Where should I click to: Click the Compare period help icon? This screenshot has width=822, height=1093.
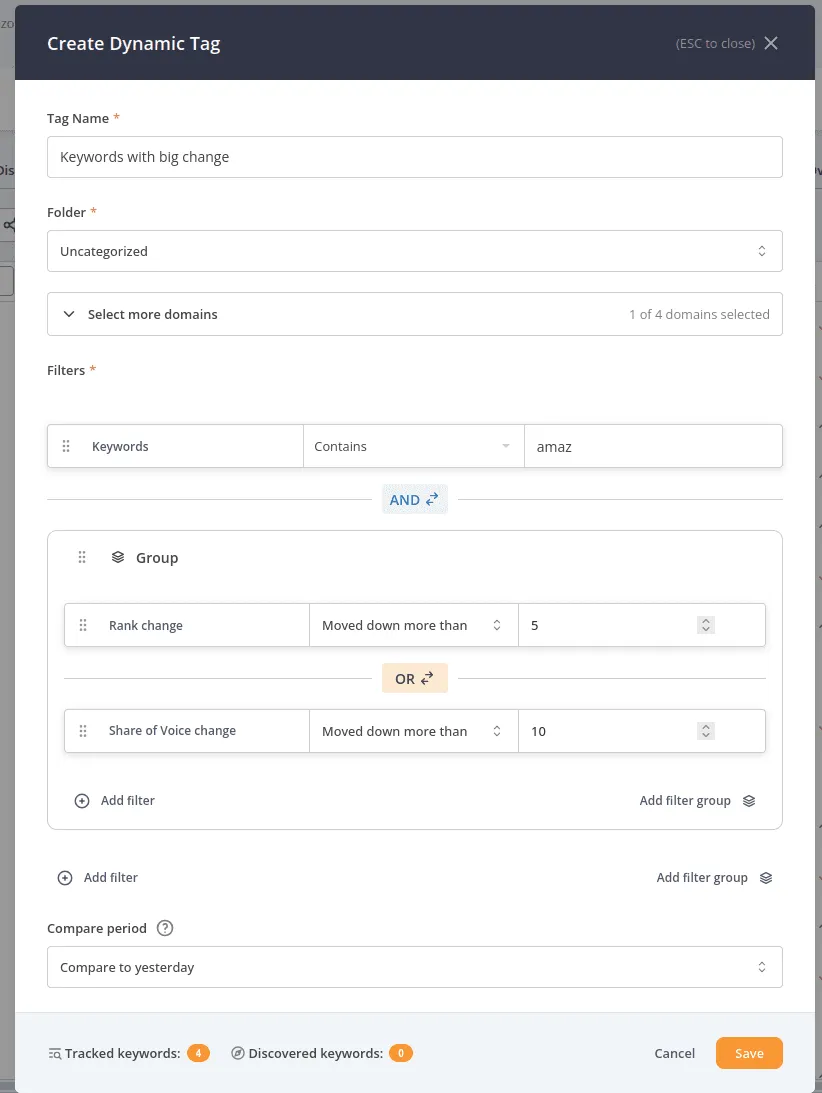click(165, 928)
